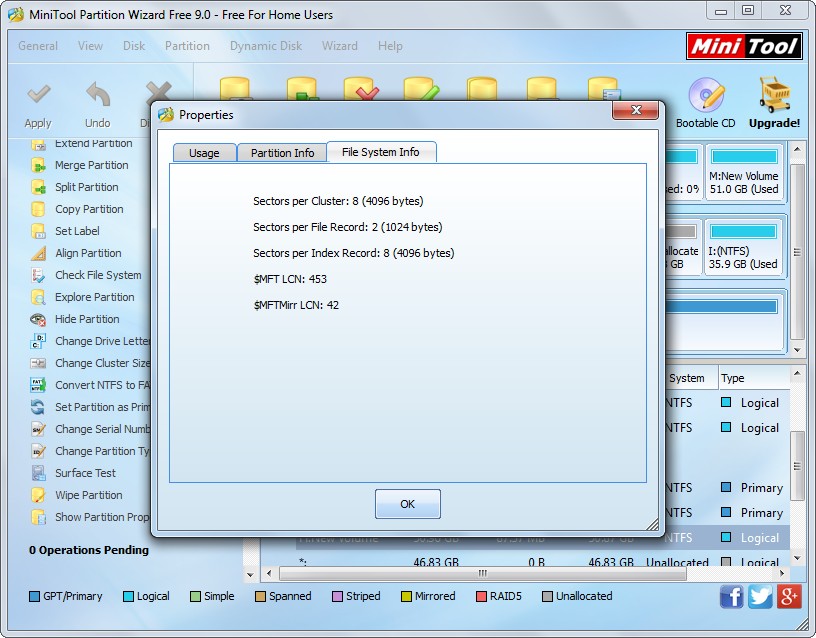Open the View menu

coord(90,46)
